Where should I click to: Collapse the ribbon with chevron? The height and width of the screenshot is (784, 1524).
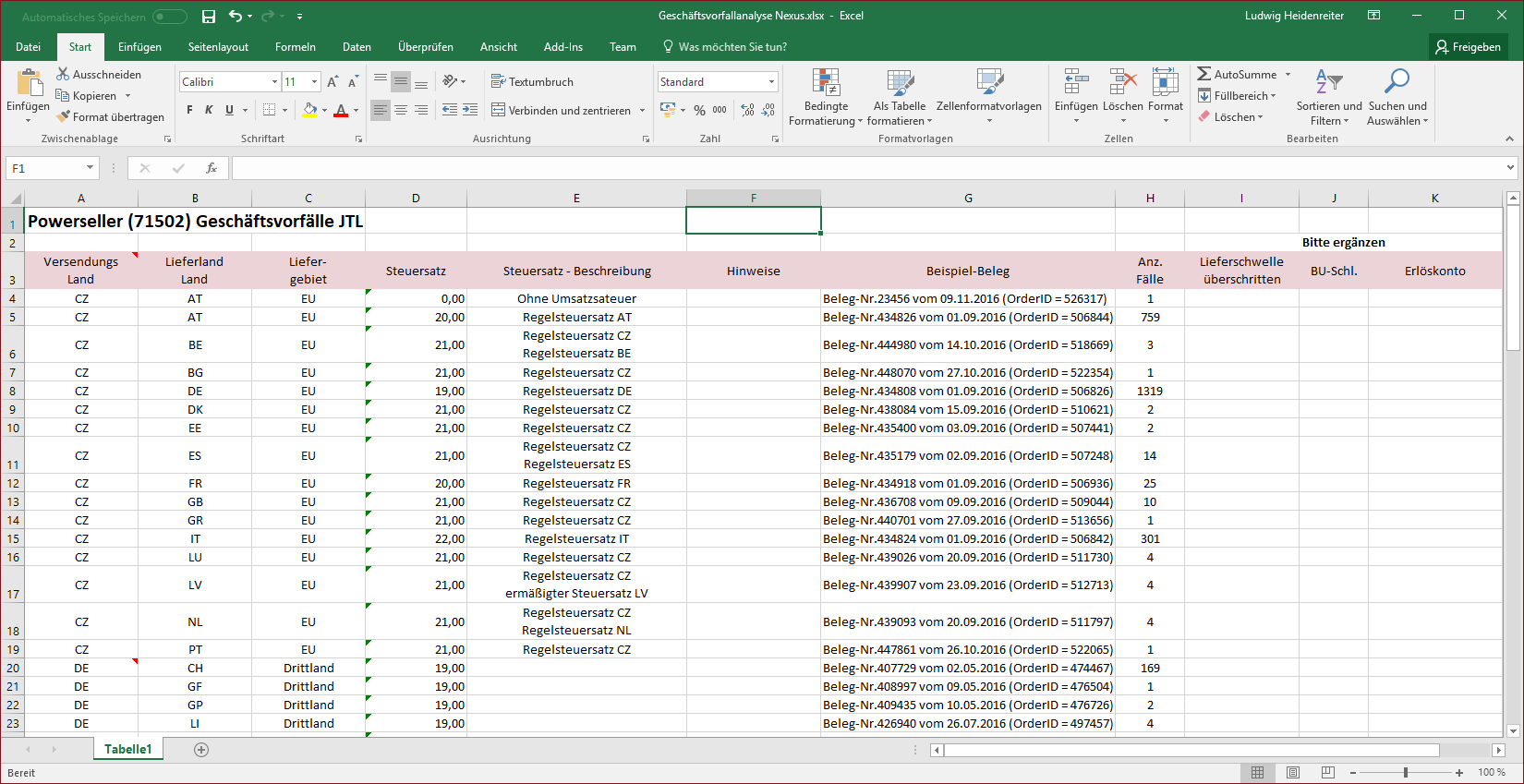(1509, 139)
